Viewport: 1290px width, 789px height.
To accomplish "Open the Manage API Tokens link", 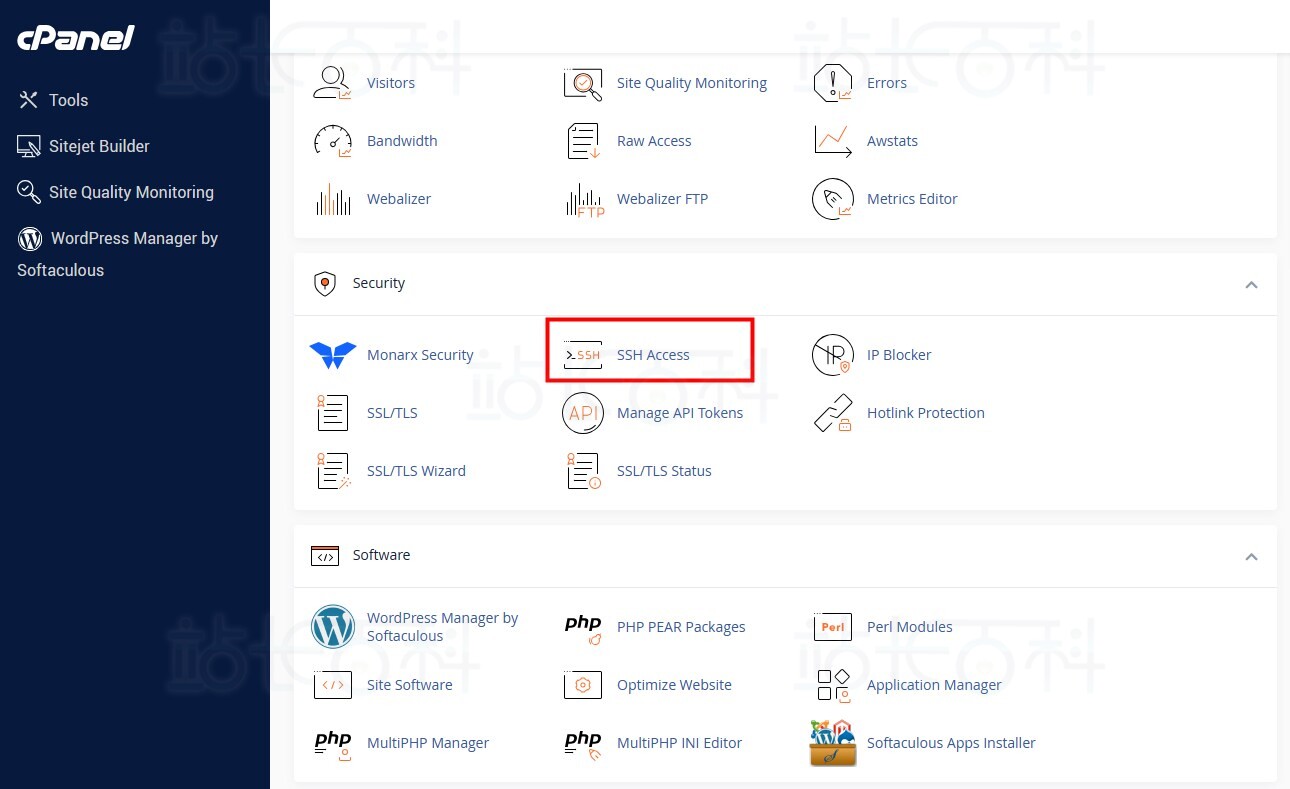I will pos(680,413).
